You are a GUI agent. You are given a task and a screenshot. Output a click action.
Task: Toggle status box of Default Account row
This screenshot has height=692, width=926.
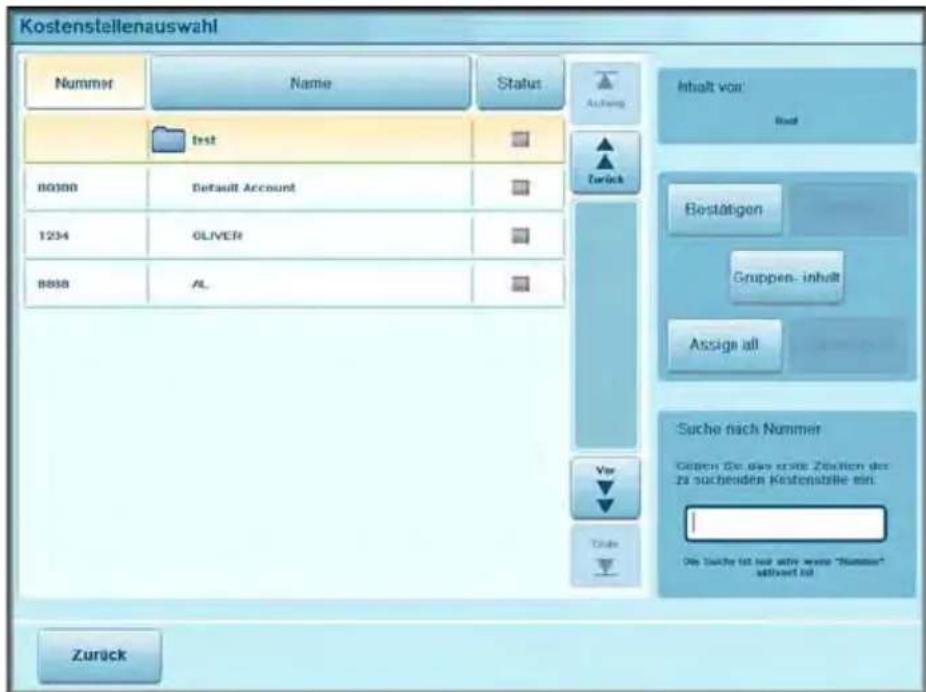tap(520, 188)
